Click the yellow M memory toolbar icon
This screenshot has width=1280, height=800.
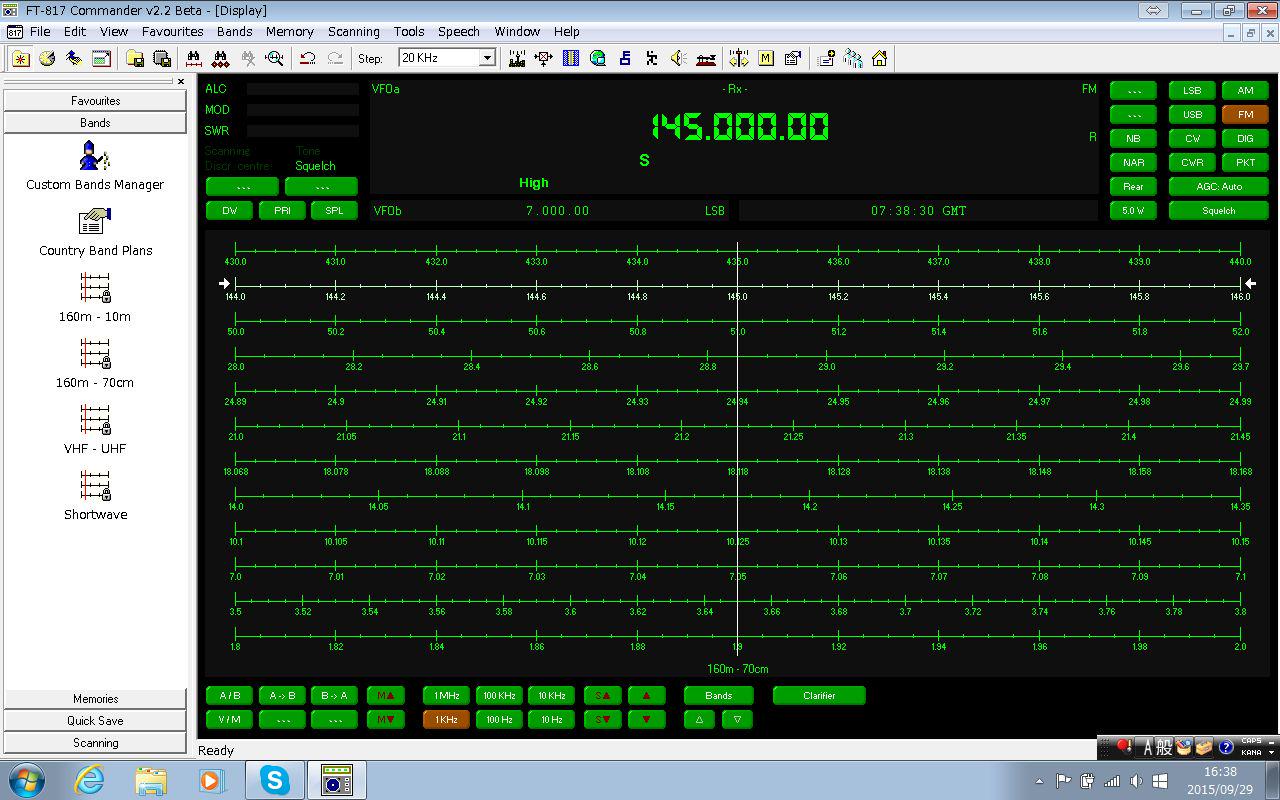(x=766, y=59)
